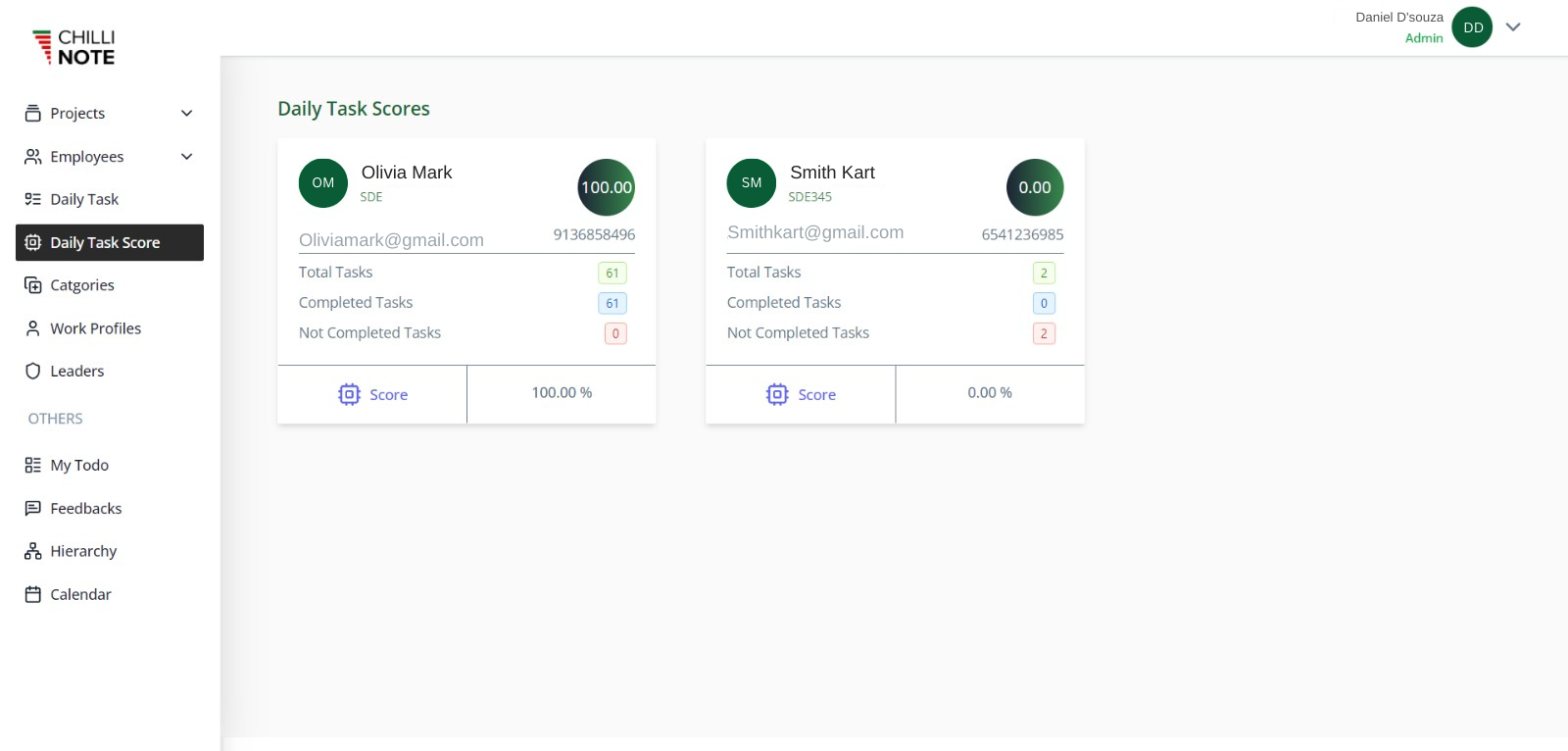
Task: Click the Daily Task list icon
Action: [x=32, y=199]
